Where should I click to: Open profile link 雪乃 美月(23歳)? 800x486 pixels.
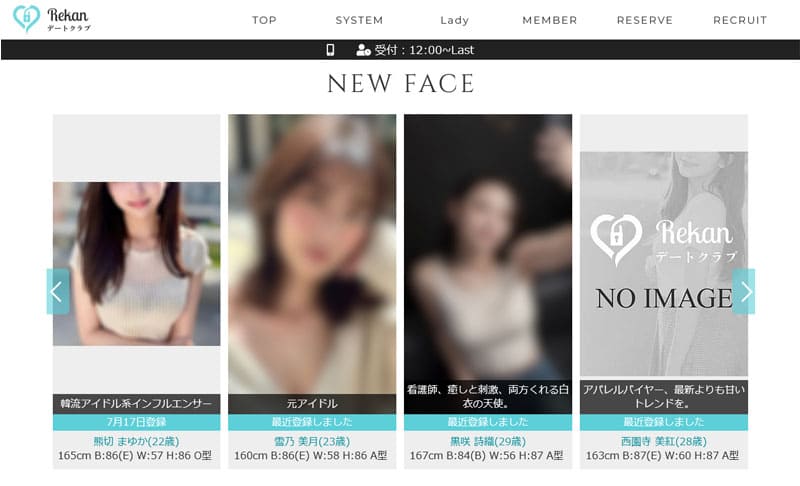pos(312,440)
